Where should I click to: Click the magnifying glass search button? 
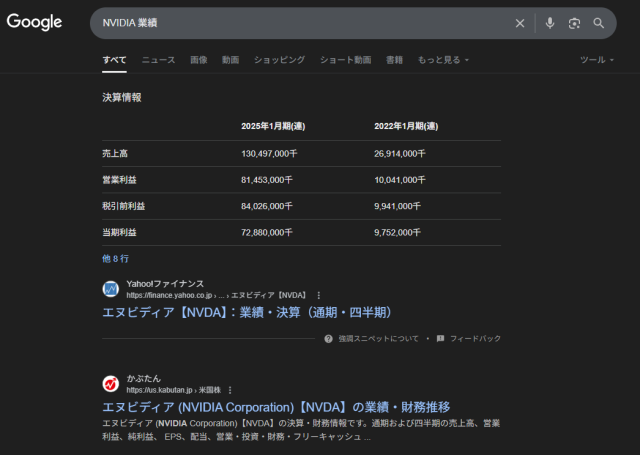(599, 23)
